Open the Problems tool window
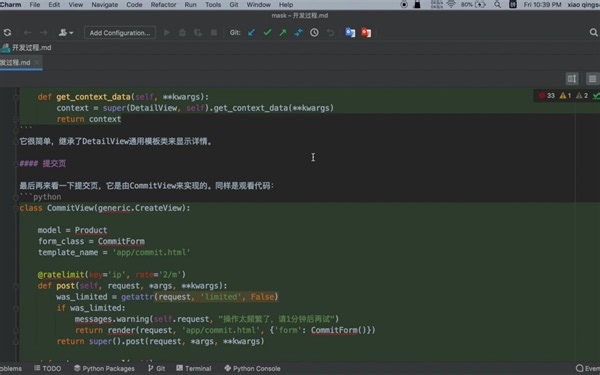The image size is (600, 375). 11,368
